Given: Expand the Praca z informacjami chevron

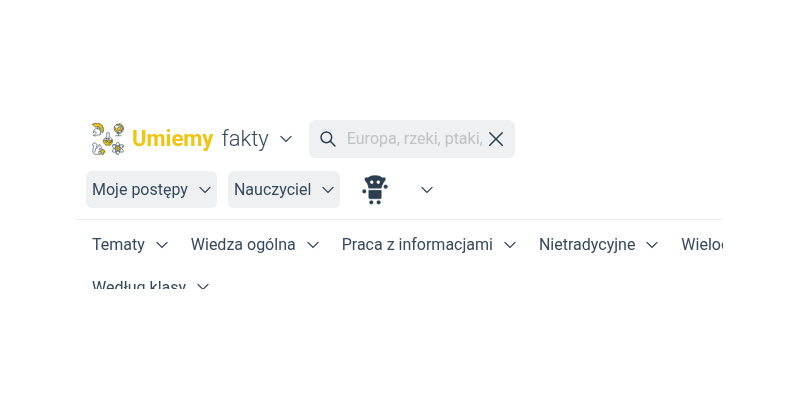Looking at the screenshot, I should tap(510, 245).
